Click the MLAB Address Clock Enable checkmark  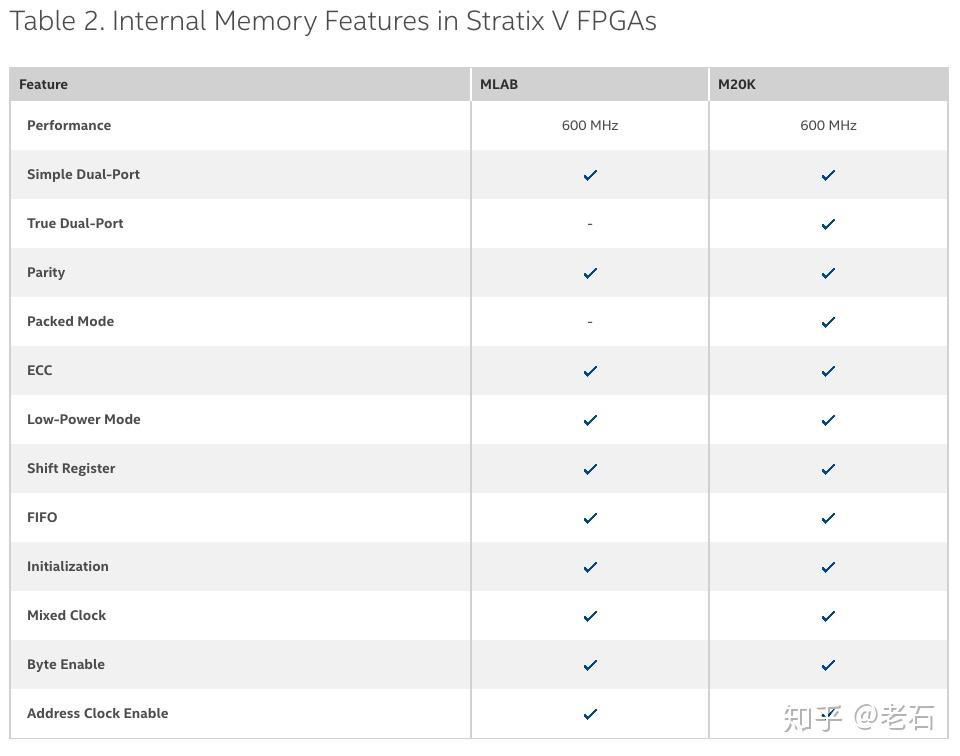pyautogui.click(x=590, y=714)
